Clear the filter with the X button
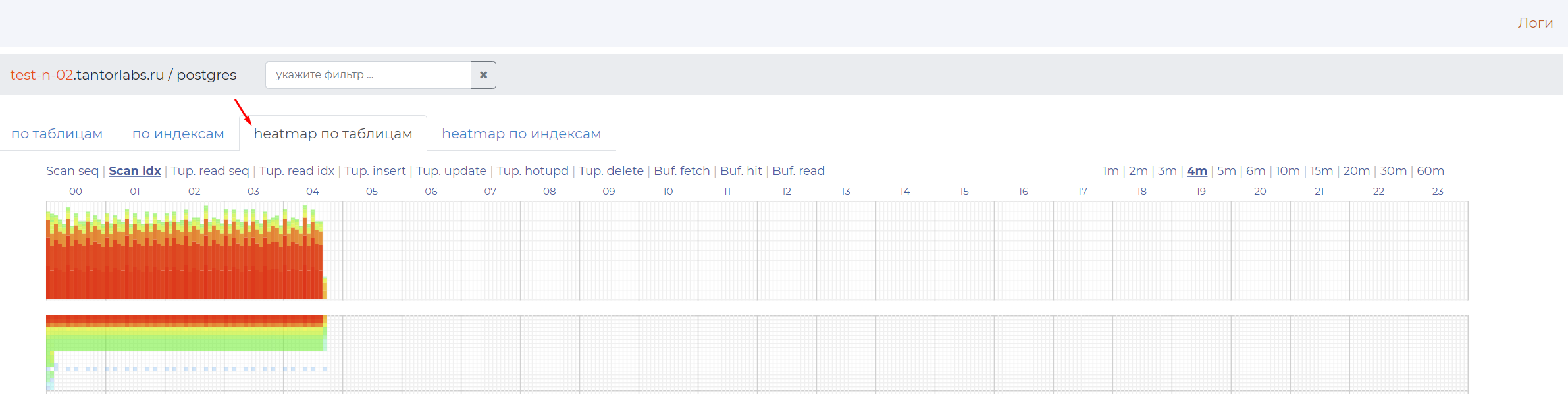This screenshot has width=1568, height=412. (x=483, y=75)
